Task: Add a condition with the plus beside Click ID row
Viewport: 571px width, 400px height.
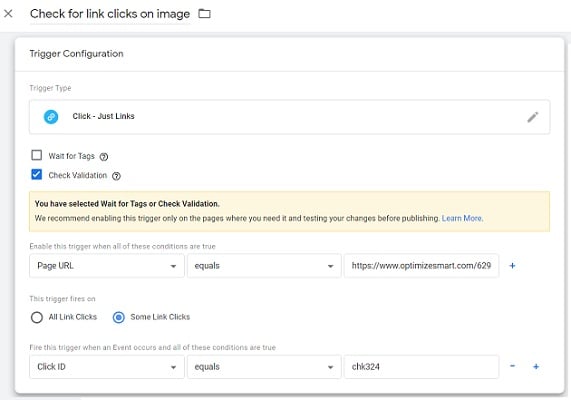Action: click(x=536, y=366)
